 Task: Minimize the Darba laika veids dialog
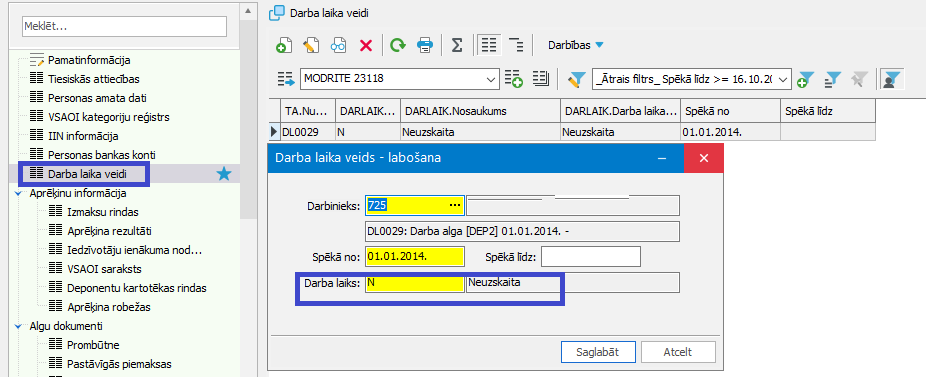pos(663,158)
